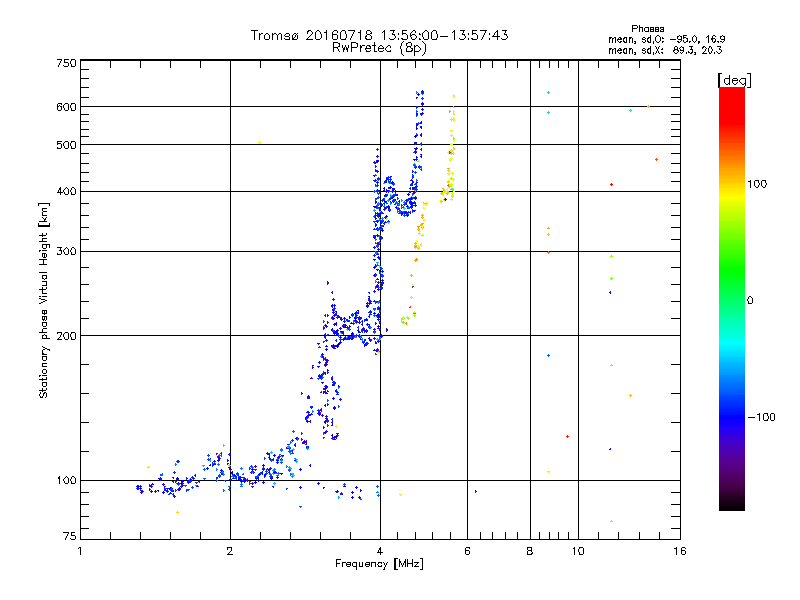Click the red data point near 10 MHz, 400 km
This screenshot has height=600, width=800.
(611, 185)
